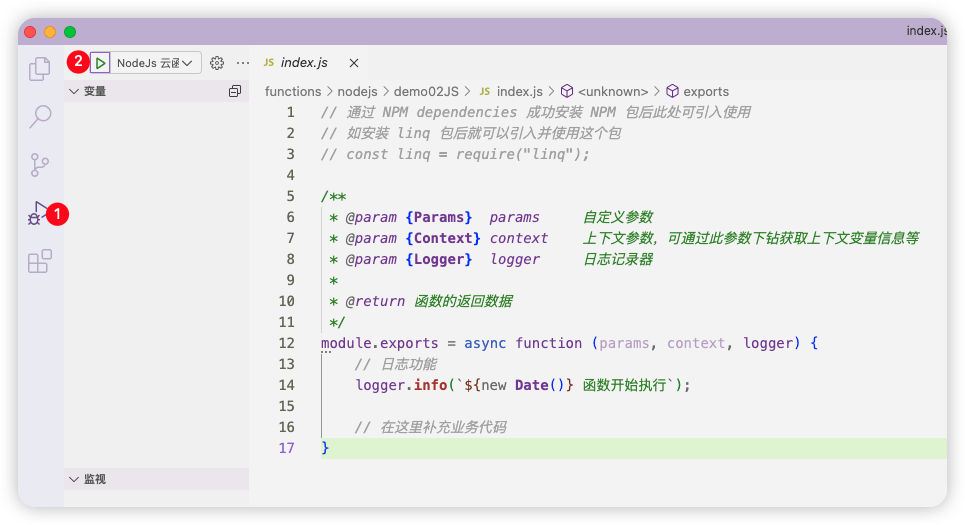Click 'new Date()' expression on line 14
Screen dimensions: 965x525
click(x=523, y=385)
